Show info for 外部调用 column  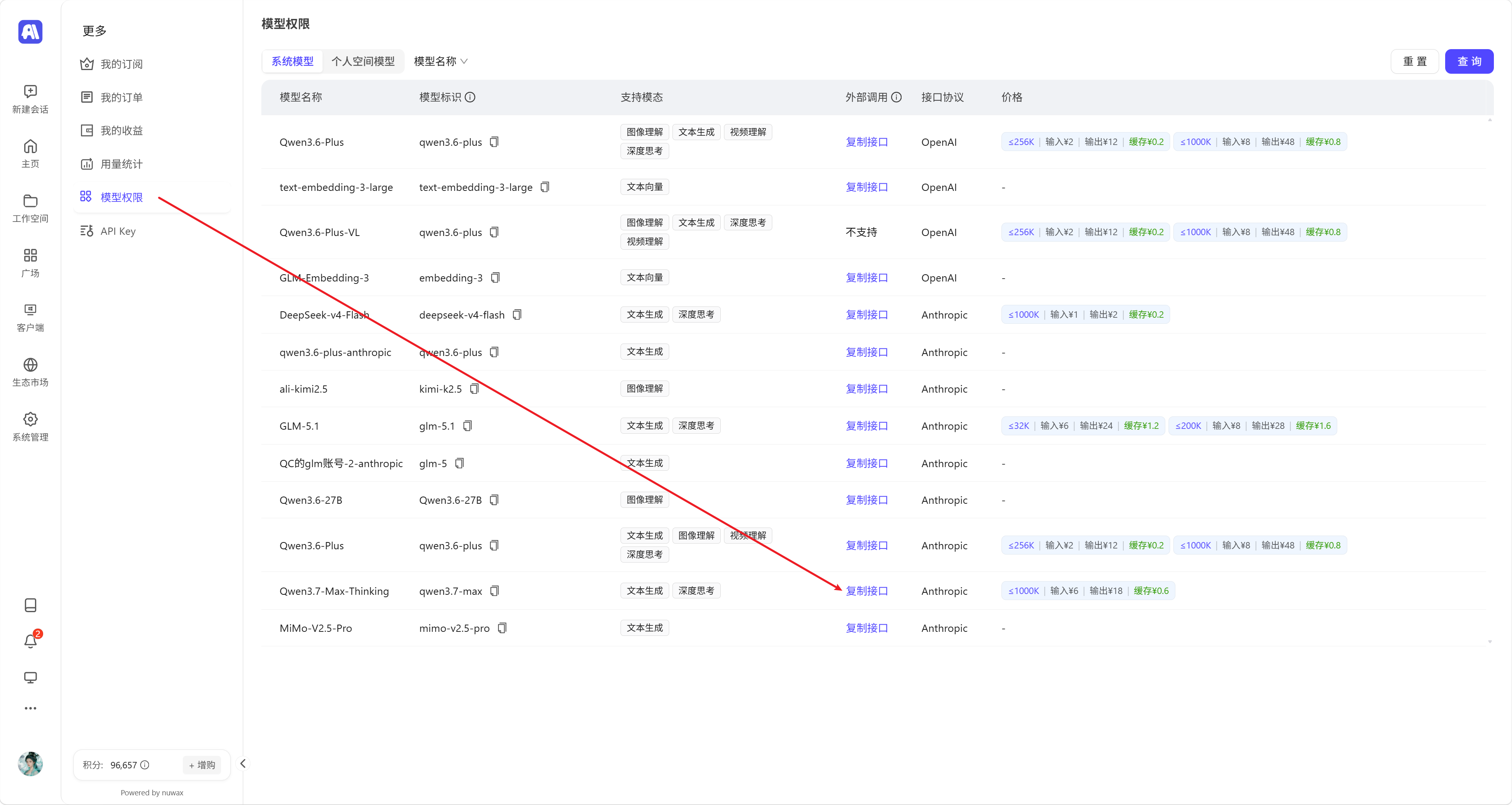coord(896,97)
